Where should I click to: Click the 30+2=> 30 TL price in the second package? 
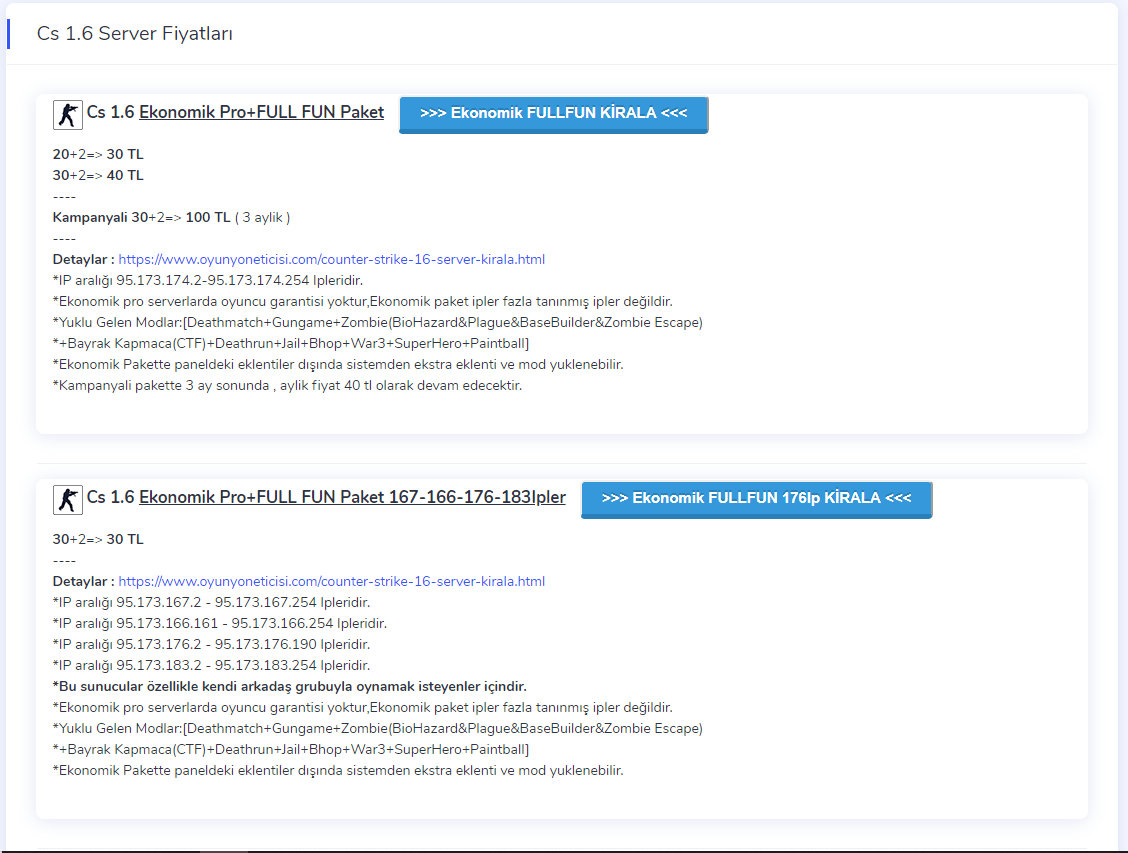pyautogui.click(x=98, y=539)
